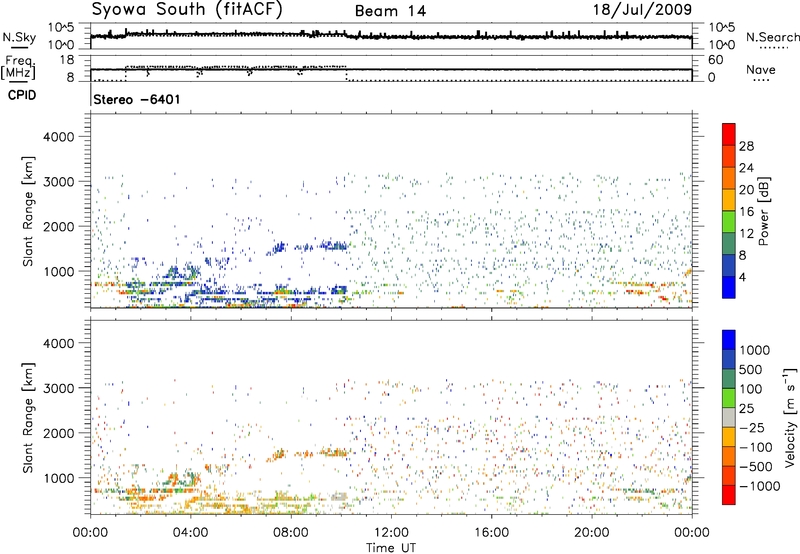The image size is (800, 554).
Task: Click the 04:00 time axis tick
Action: [191, 533]
